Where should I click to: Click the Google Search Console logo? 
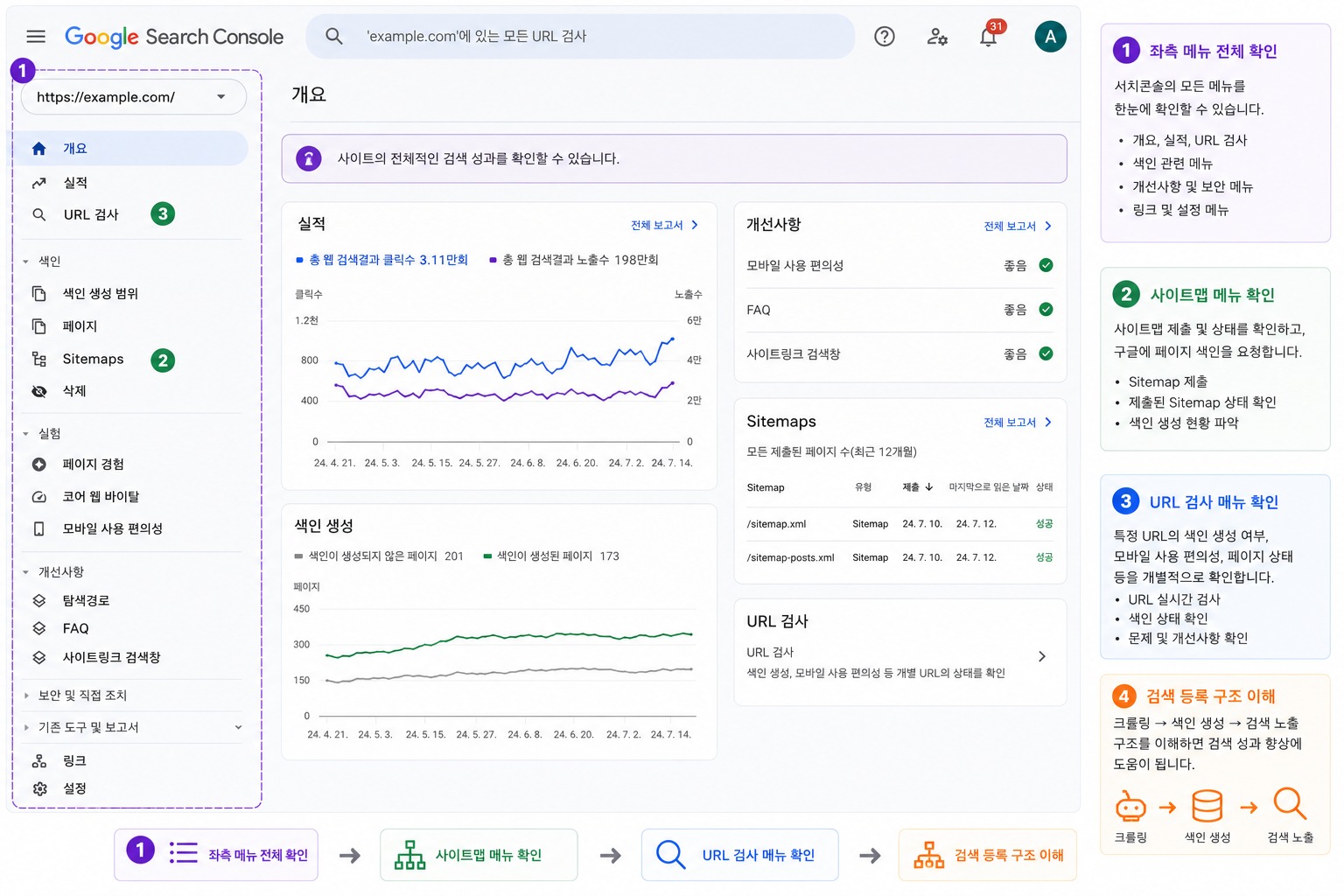[174, 37]
